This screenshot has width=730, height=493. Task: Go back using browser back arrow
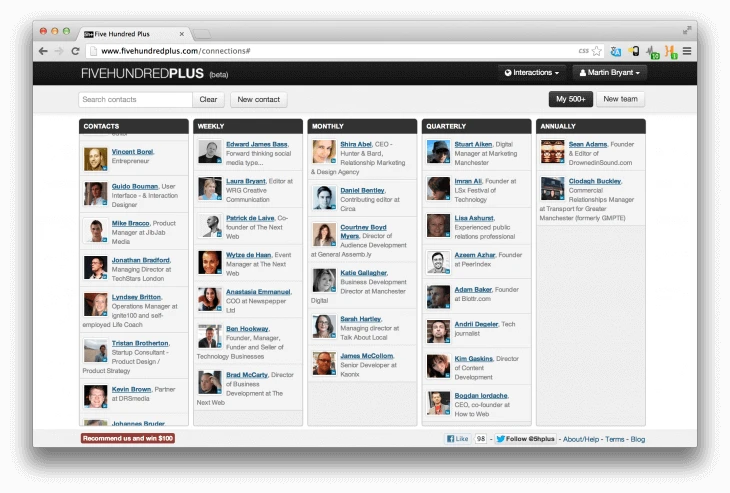(43, 51)
